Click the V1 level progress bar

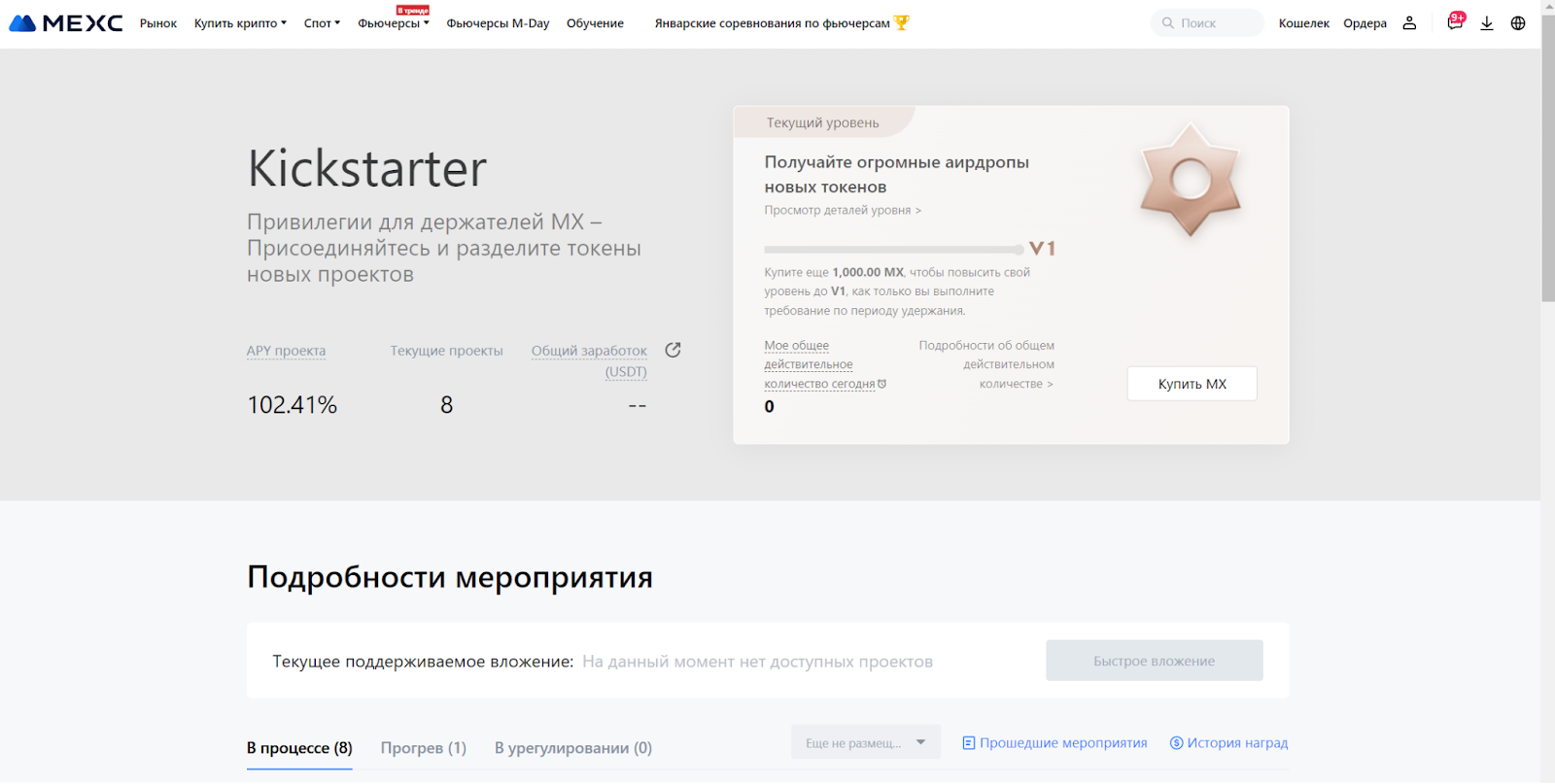893,250
